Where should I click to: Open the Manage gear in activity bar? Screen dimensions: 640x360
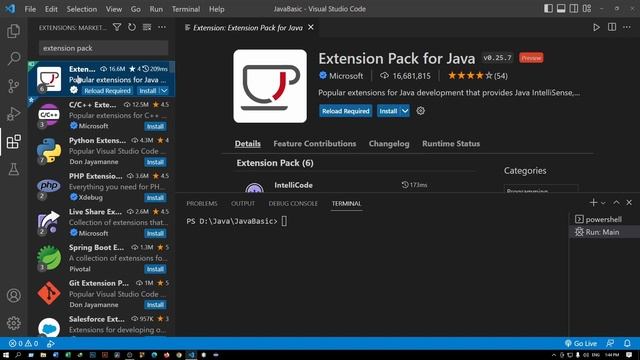[x=13, y=323]
